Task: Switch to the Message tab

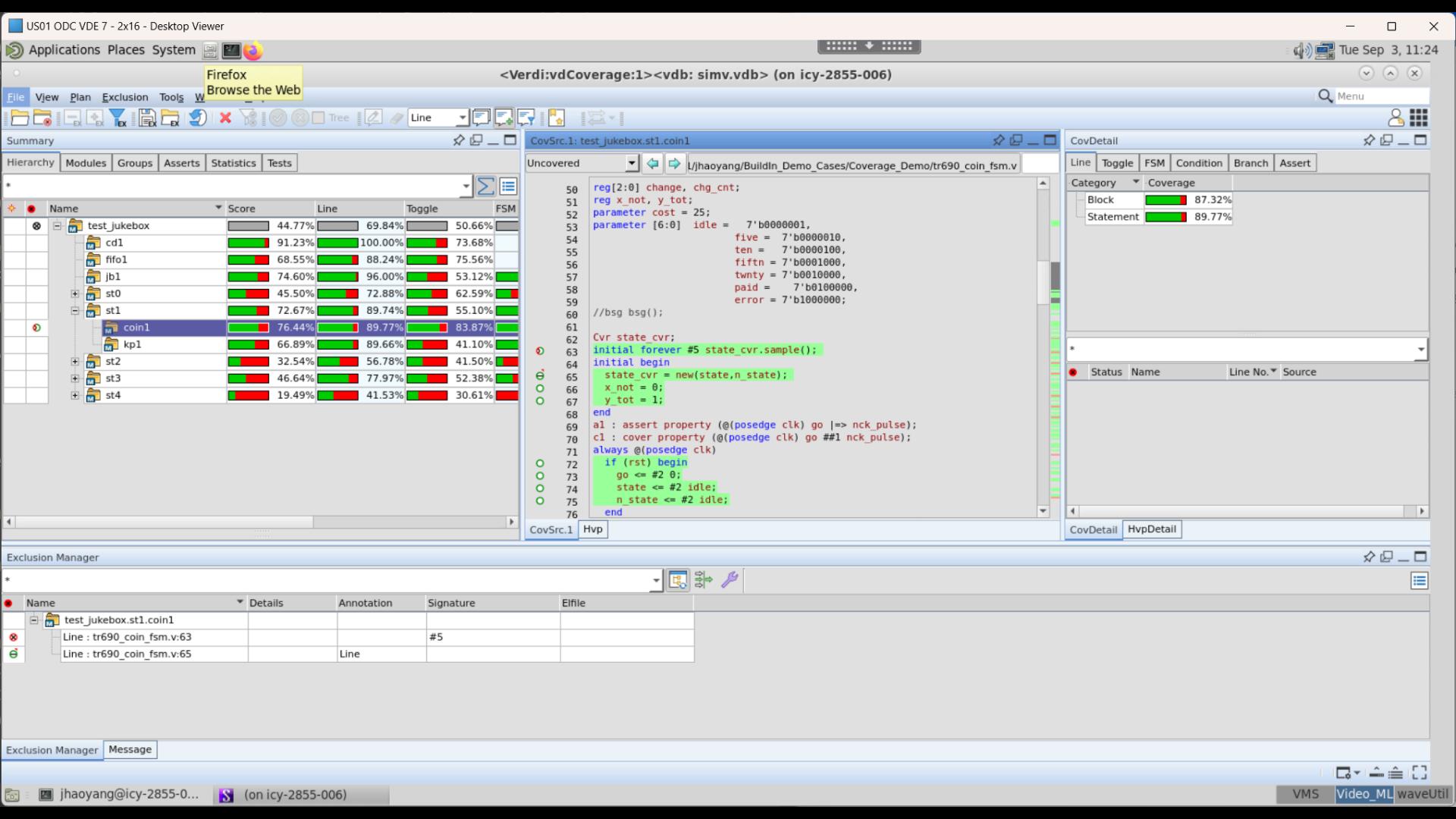Action: click(x=130, y=749)
